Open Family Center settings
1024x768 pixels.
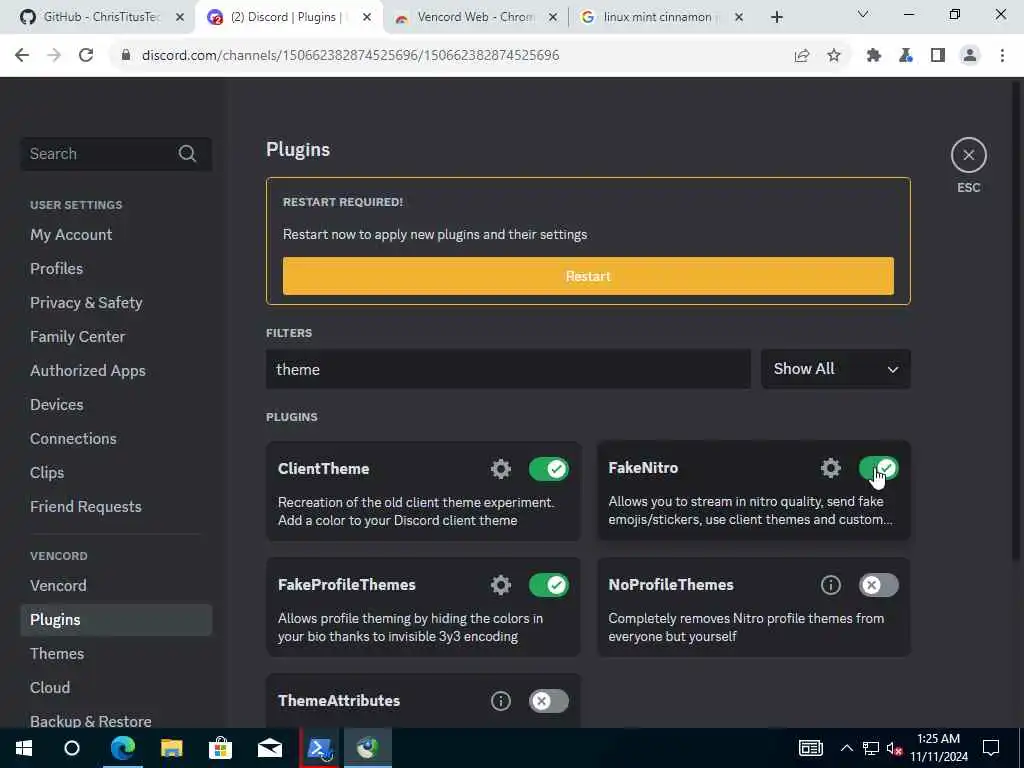pyautogui.click(x=78, y=336)
